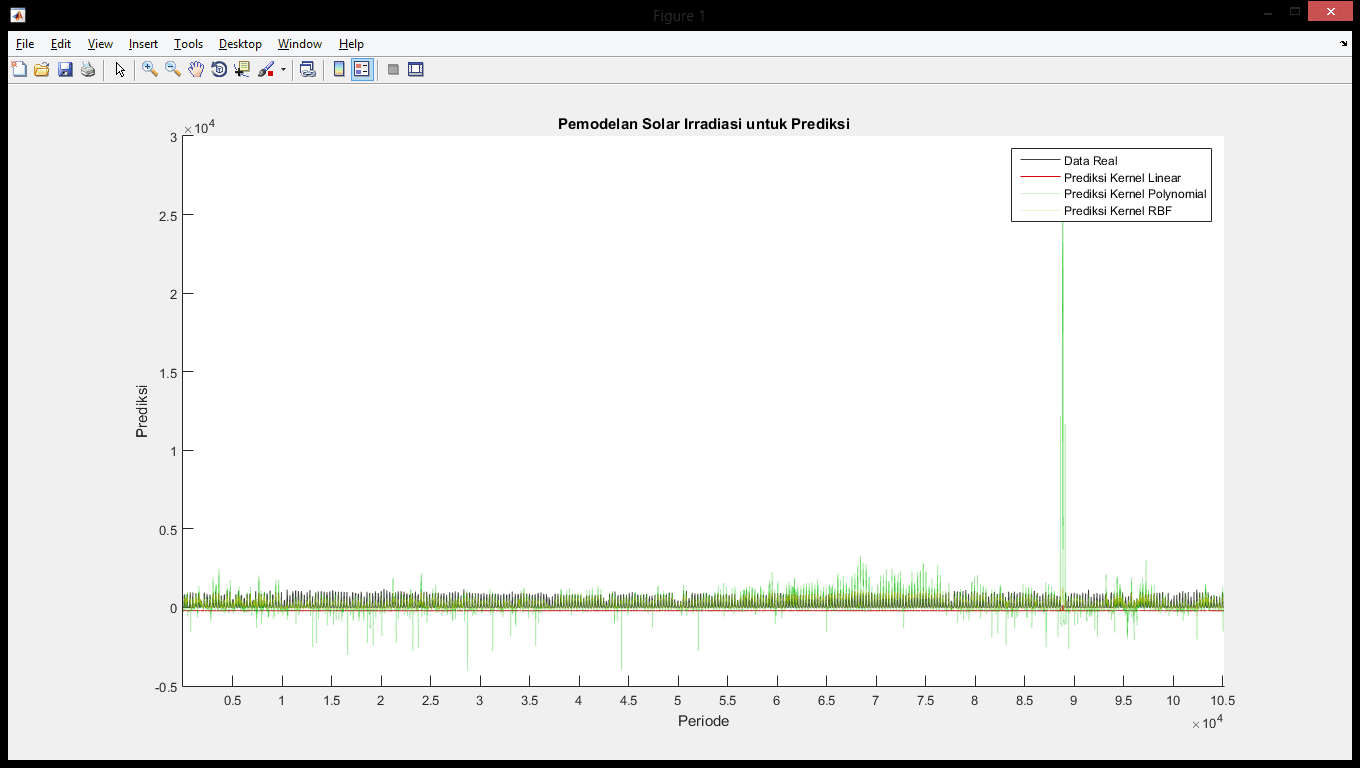The image size is (1360, 768).
Task: Click the Show Plot Tools button
Action: (x=416, y=69)
